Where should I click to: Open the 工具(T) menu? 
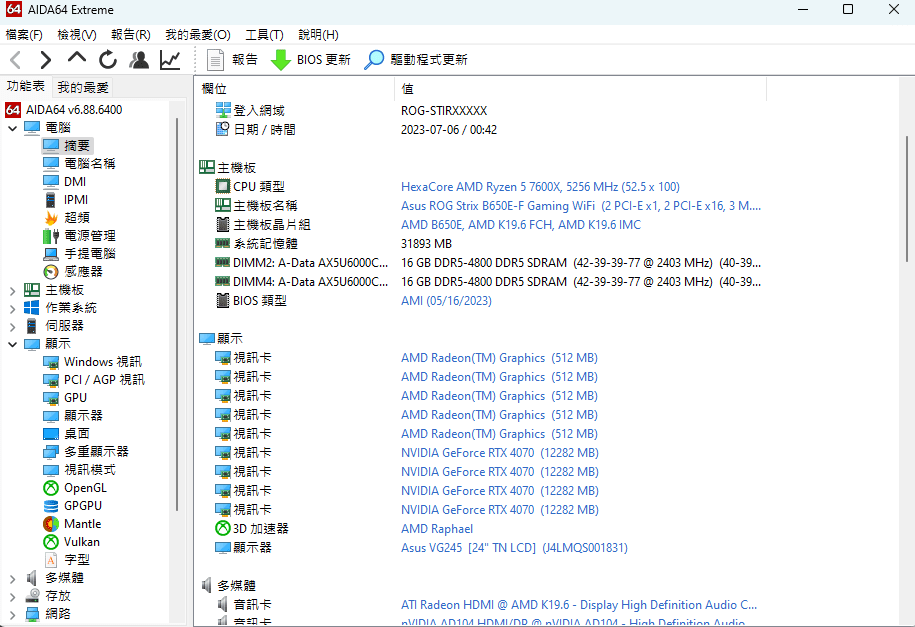[x=264, y=34]
